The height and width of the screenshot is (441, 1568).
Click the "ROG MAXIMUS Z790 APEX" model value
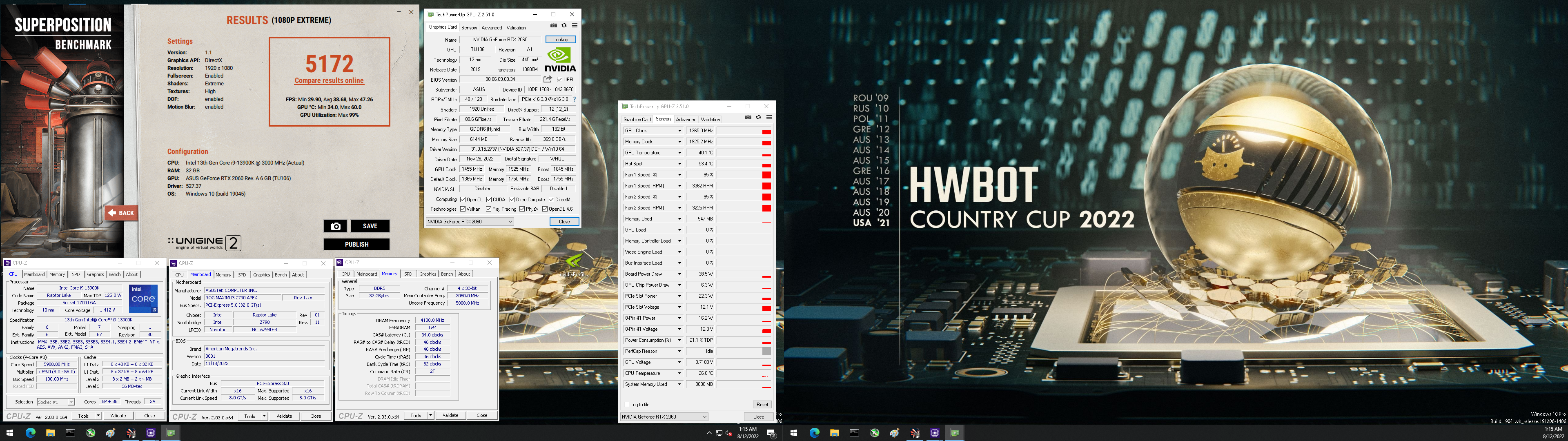243,298
